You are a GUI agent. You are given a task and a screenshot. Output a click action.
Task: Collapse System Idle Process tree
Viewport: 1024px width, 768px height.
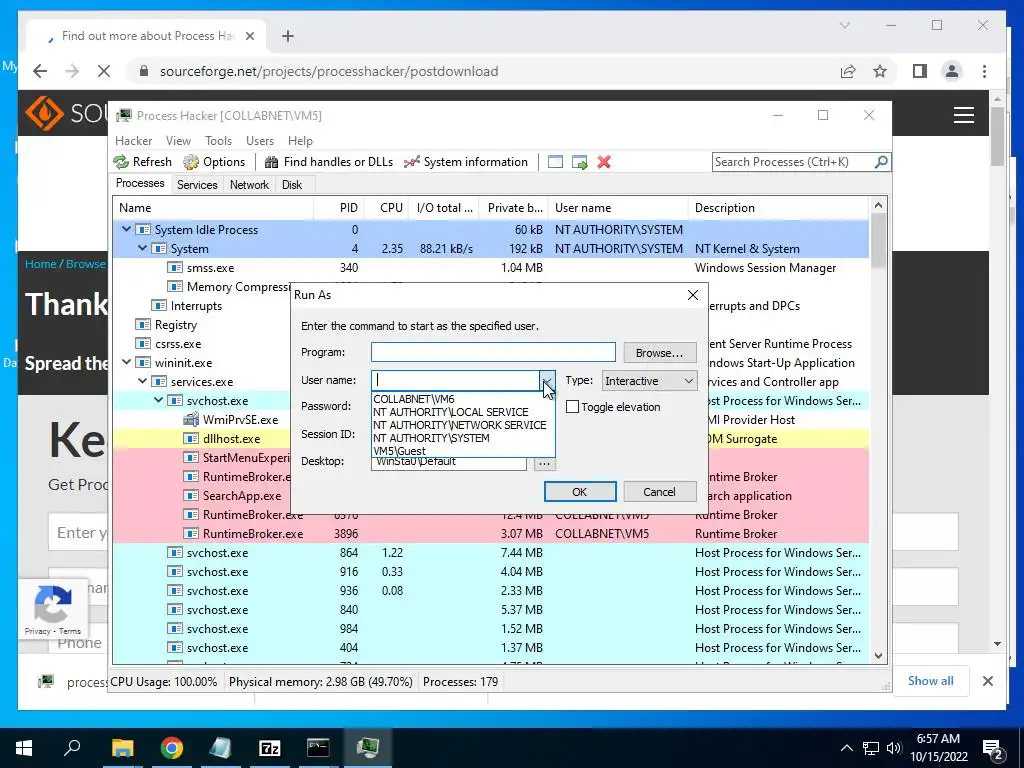pos(126,229)
